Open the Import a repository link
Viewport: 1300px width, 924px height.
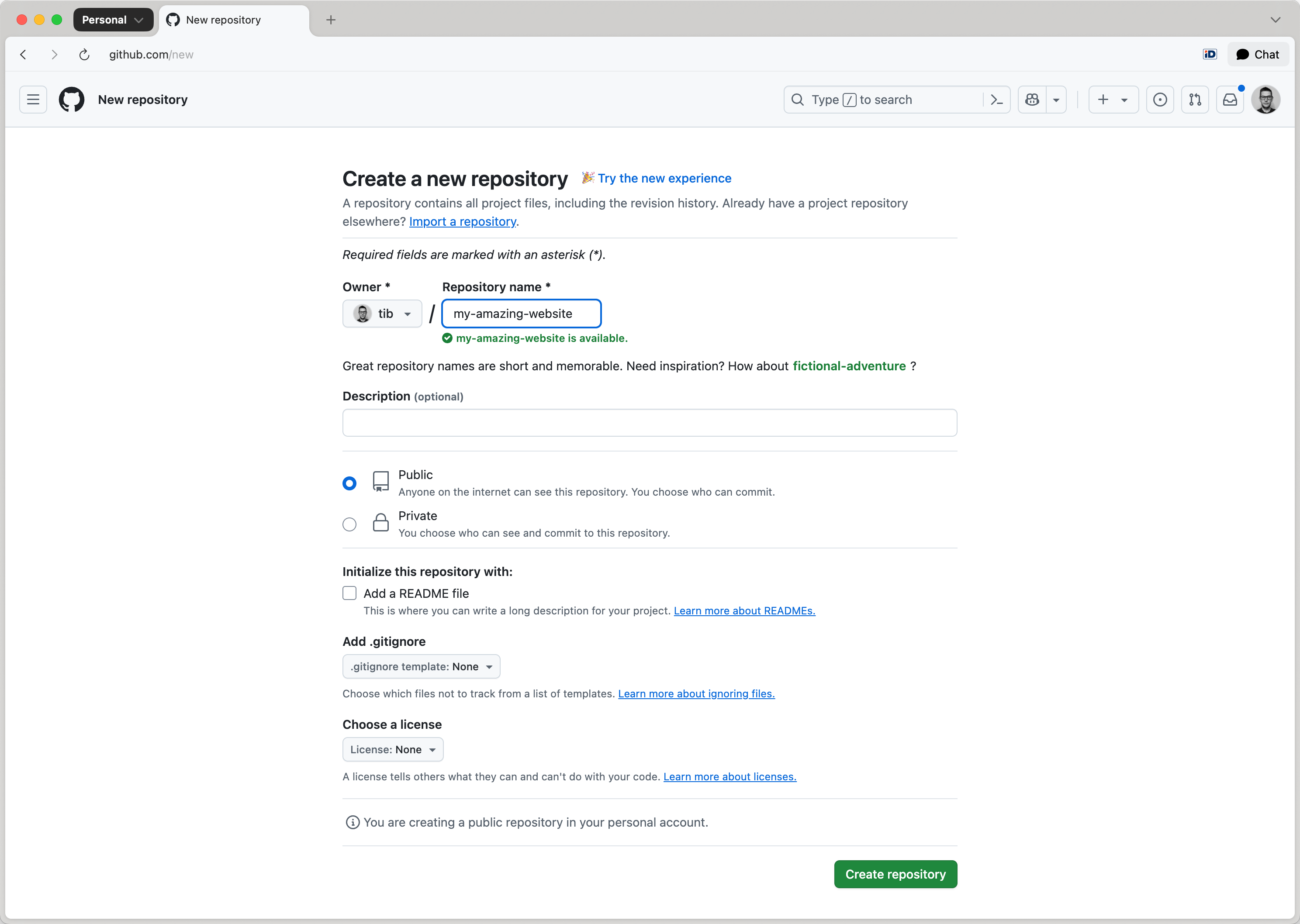point(462,221)
